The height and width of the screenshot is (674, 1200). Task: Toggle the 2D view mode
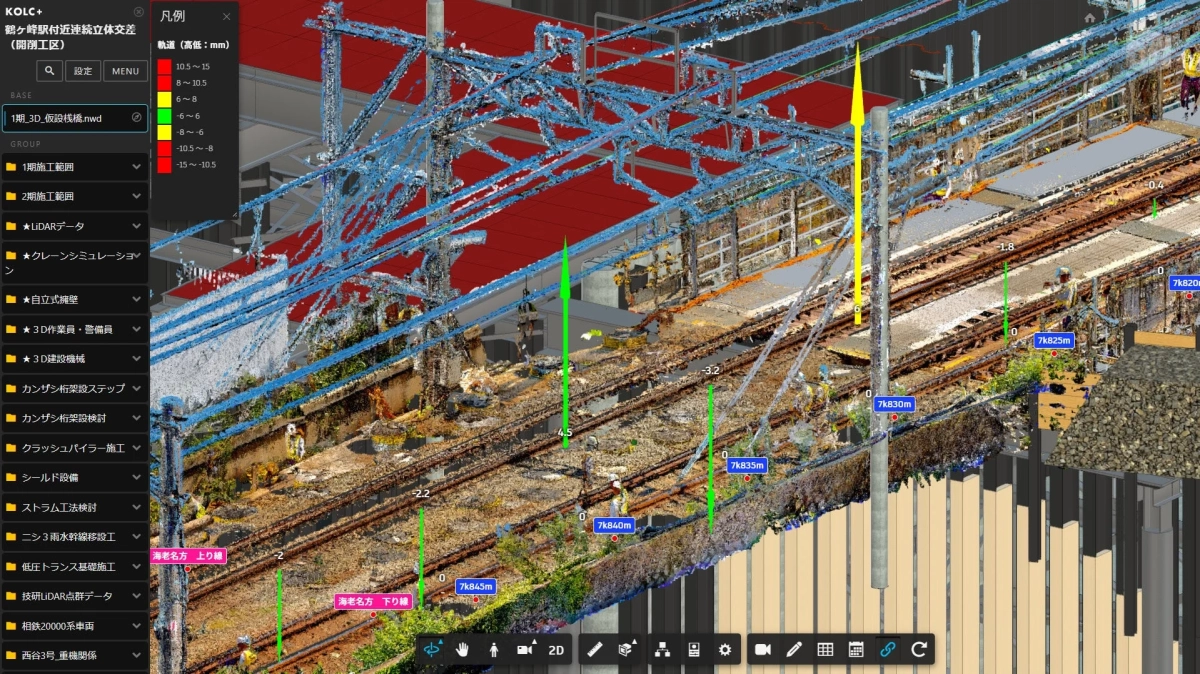tap(557, 649)
